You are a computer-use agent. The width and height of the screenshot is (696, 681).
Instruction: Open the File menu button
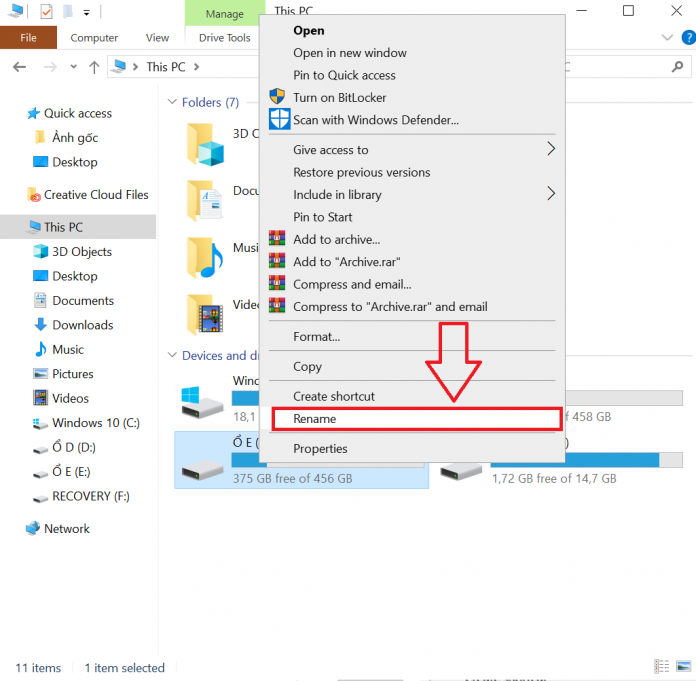[28, 38]
